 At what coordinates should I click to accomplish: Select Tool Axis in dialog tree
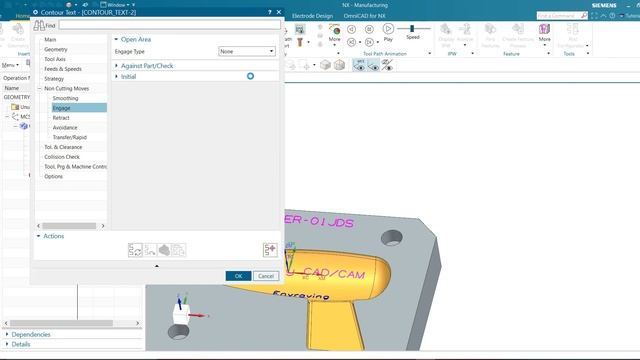coord(55,59)
